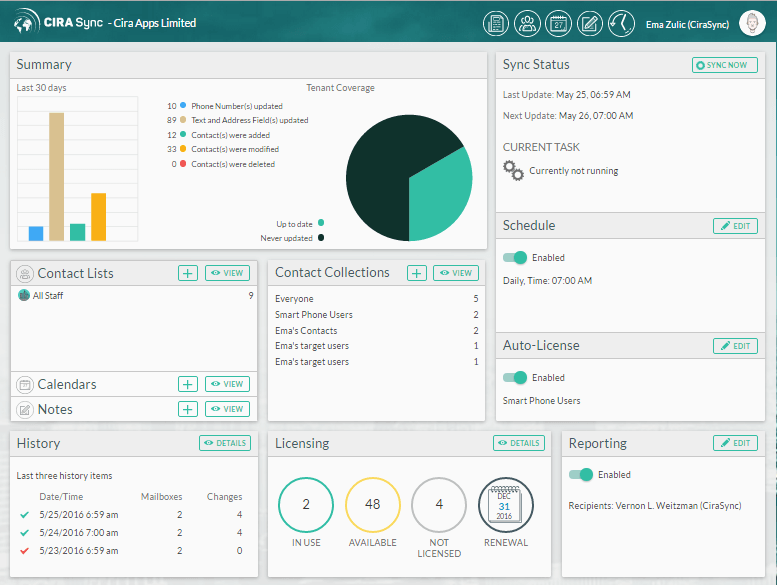777x585 pixels.
Task: Disable the Schedule toggle
Action: (515, 258)
